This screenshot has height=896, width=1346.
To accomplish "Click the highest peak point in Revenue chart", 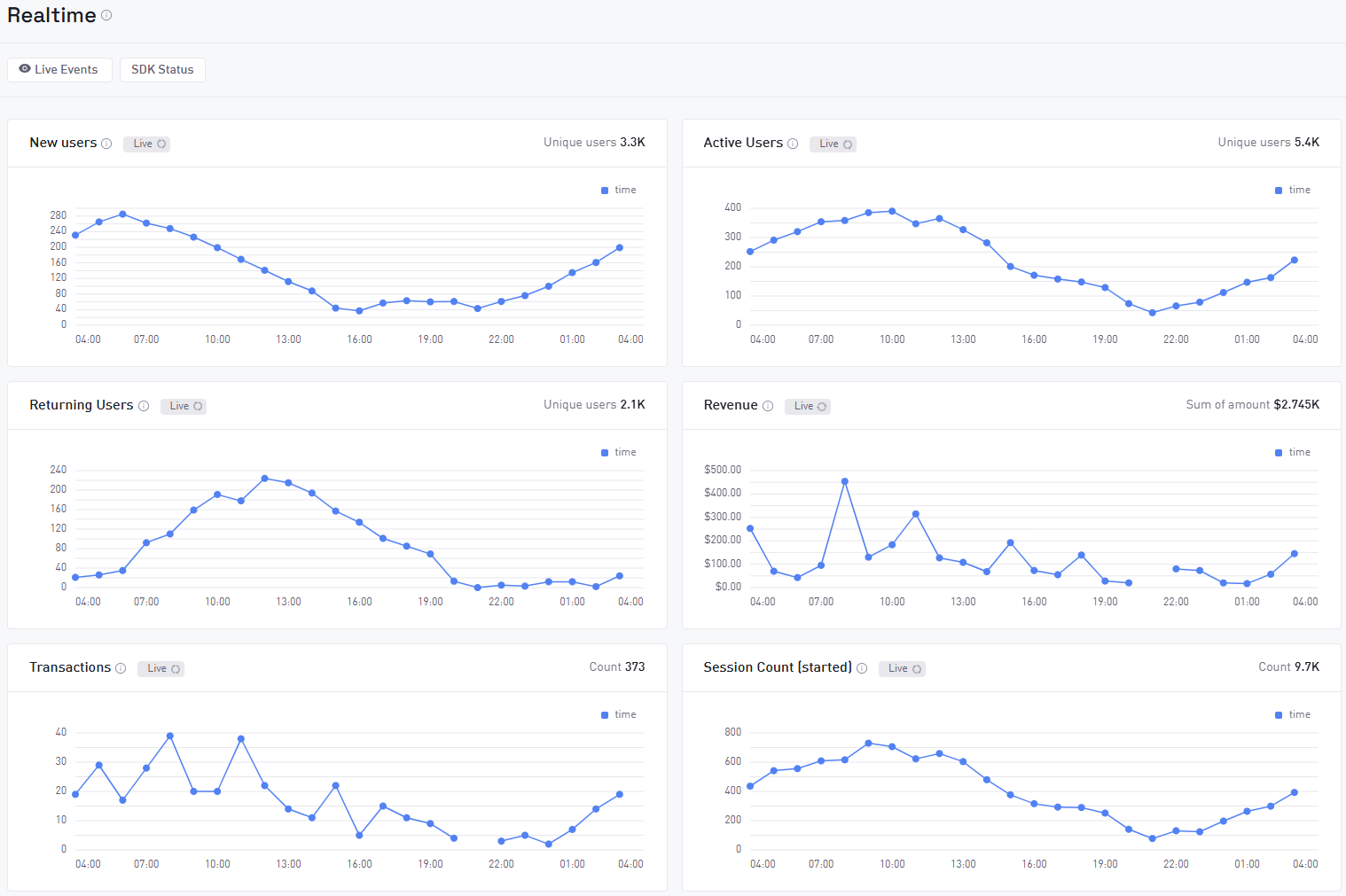I will pos(845,481).
